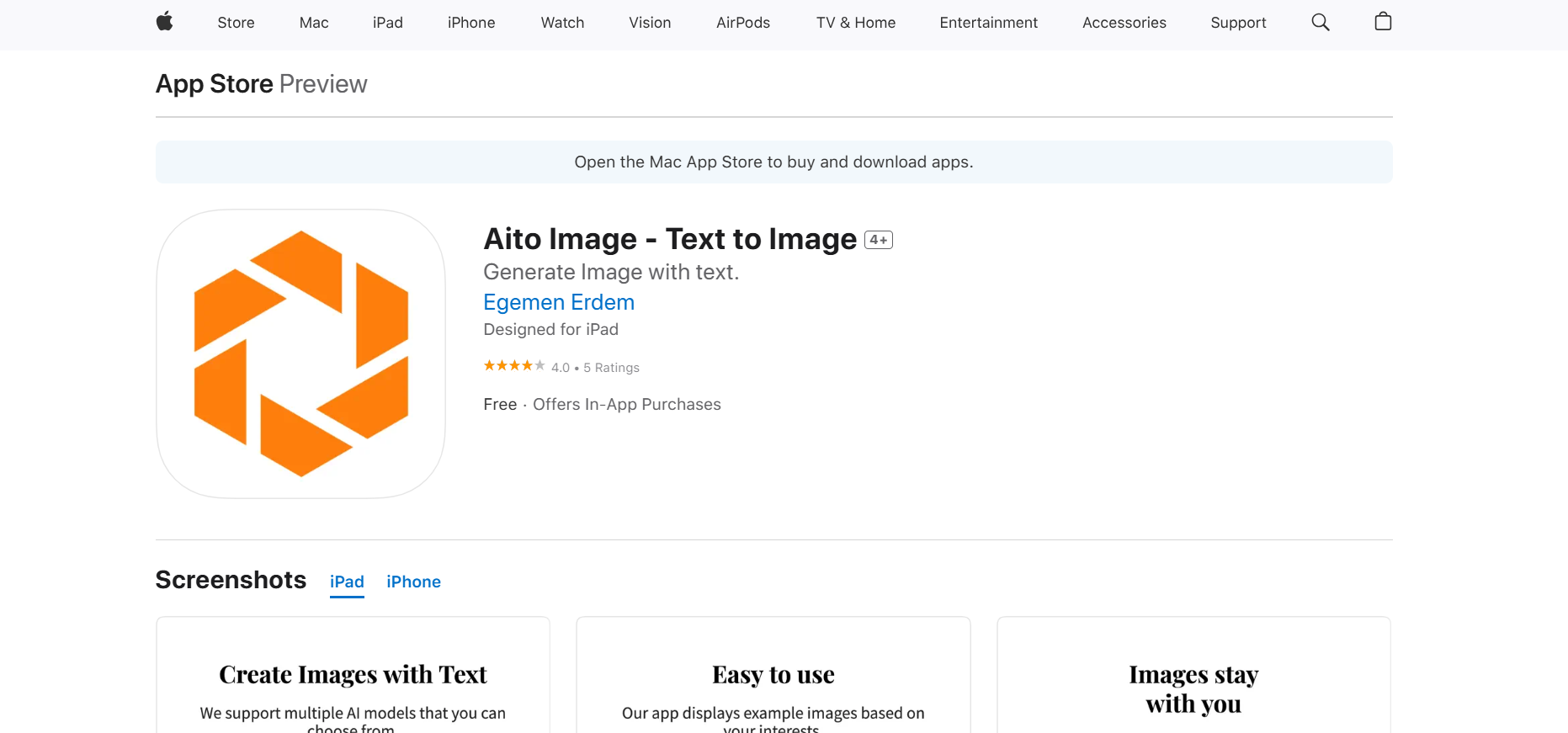Viewport: 1568px width, 733px height.
Task: Open the Mac menu item
Action: [313, 23]
